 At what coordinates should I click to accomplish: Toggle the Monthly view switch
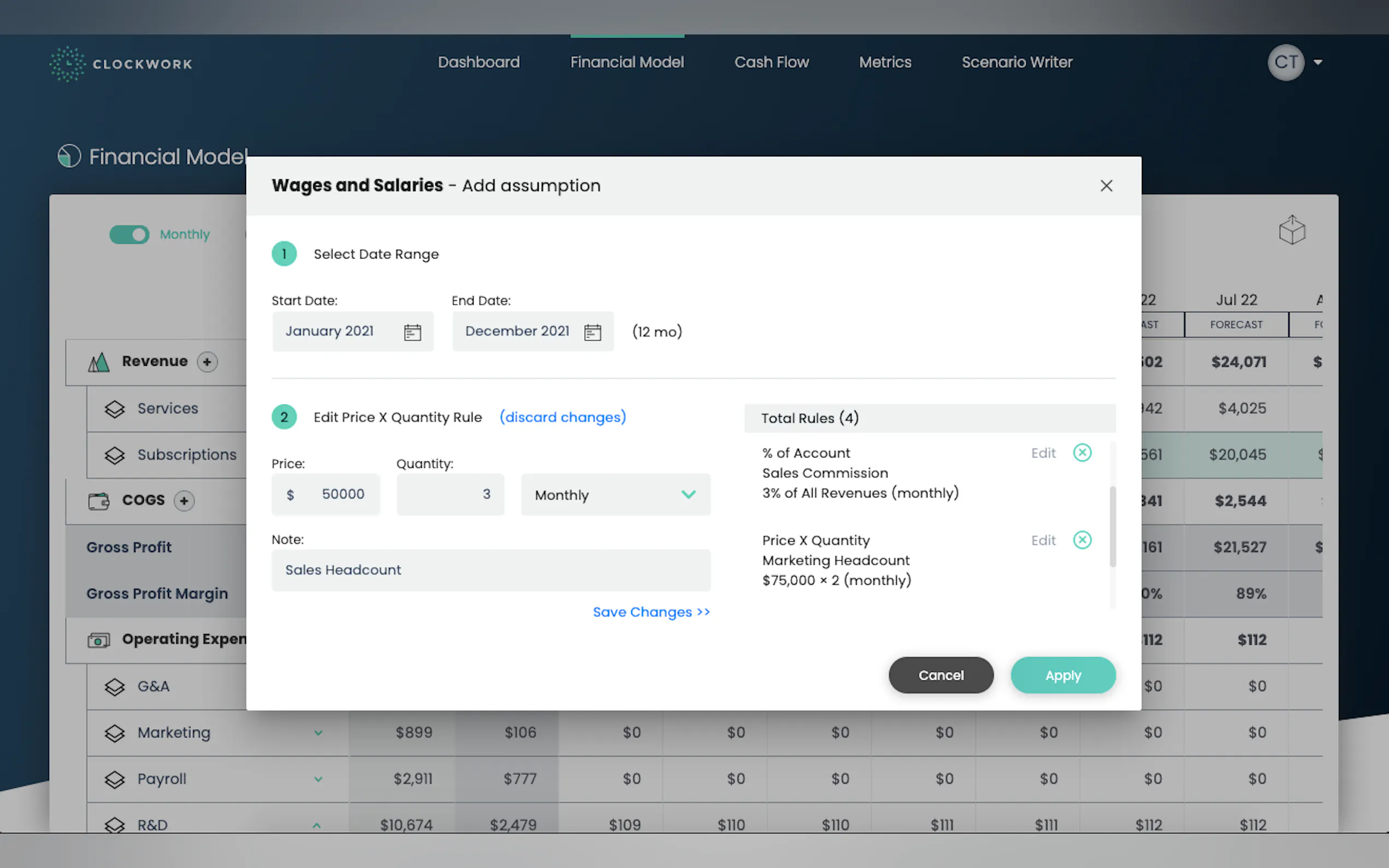pyautogui.click(x=130, y=234)
